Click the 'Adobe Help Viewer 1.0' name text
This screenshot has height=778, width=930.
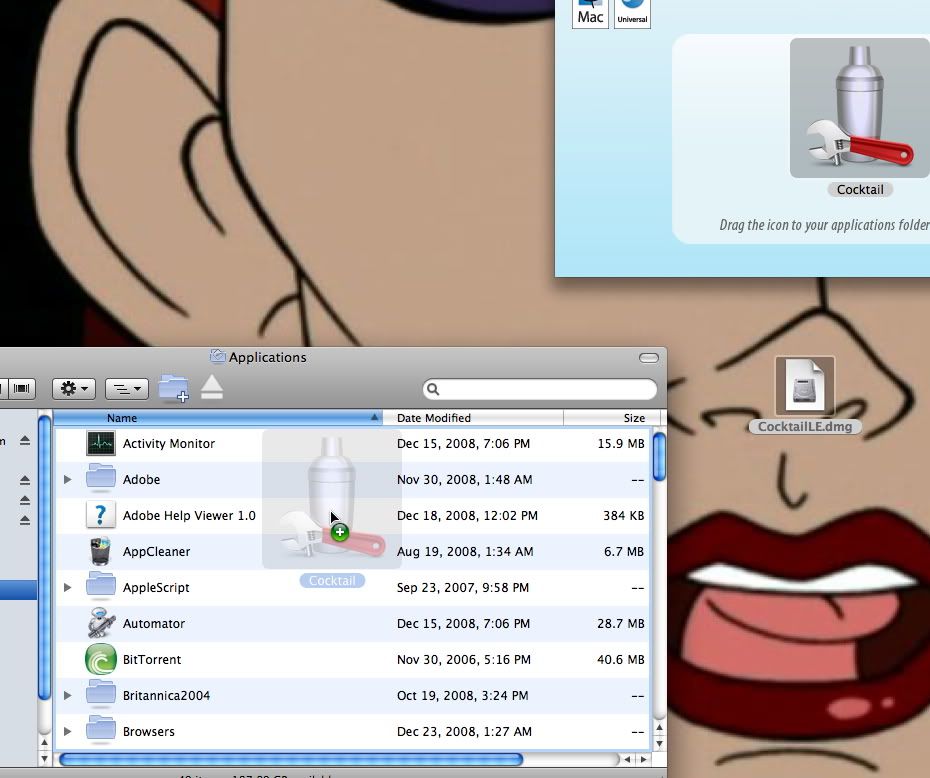[189, 515]
